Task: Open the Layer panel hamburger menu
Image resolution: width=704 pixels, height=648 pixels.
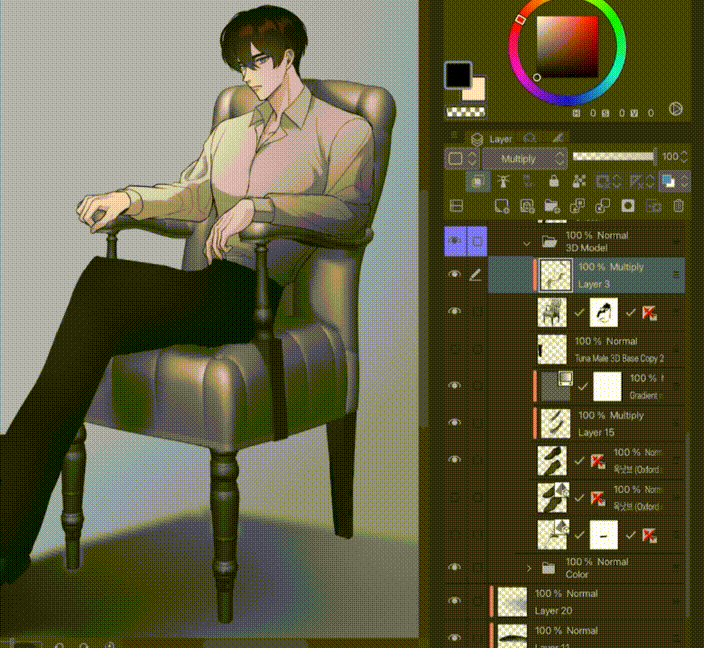Action: (x=454, y=135)
